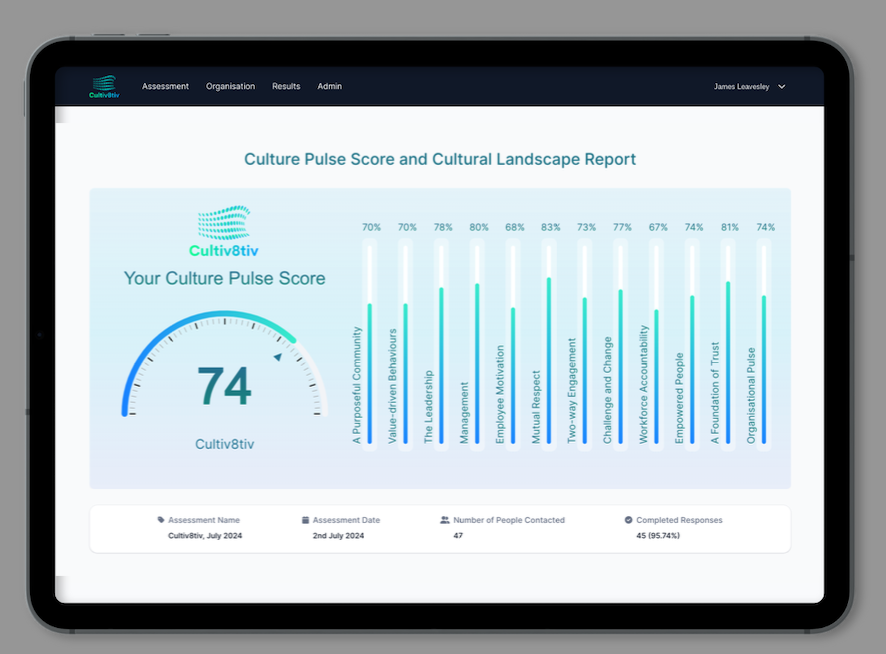
Task: Click the Mutual Respect score bar
Action: (549, 344)
